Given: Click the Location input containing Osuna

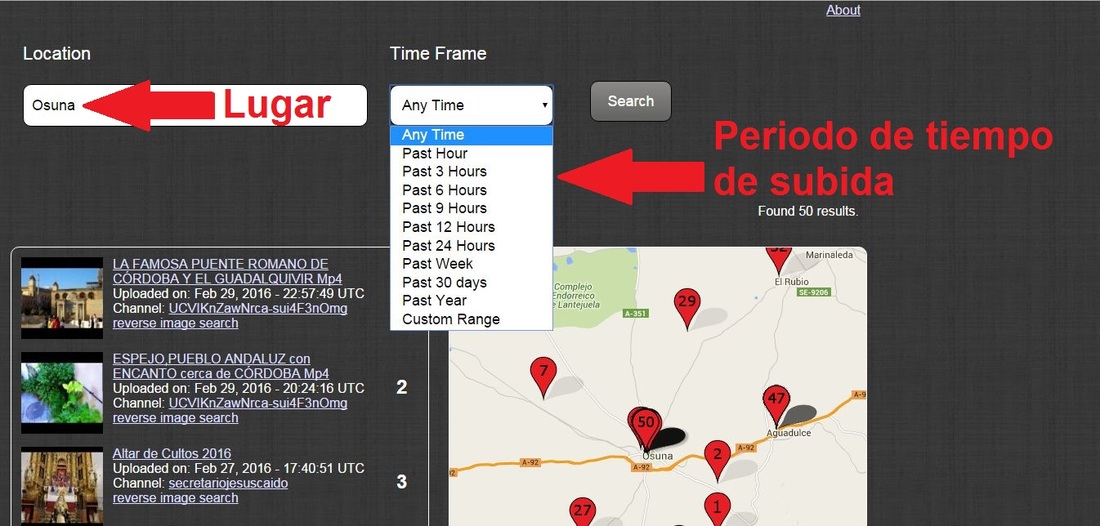Looking at the screenshot, I should [x=195, y=105].
